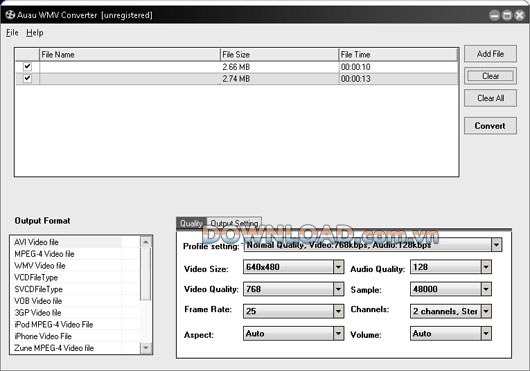Open the File menu
Viewport: 530px width, 371px height.
[12, 33]
